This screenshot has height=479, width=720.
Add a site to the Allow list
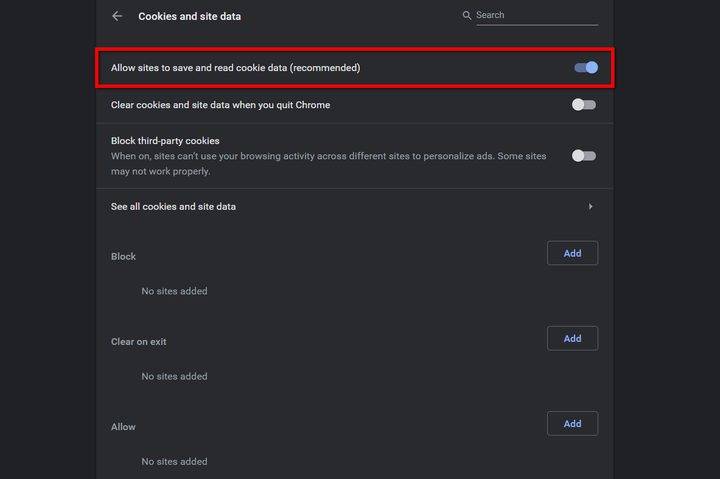tap(572, 423)
